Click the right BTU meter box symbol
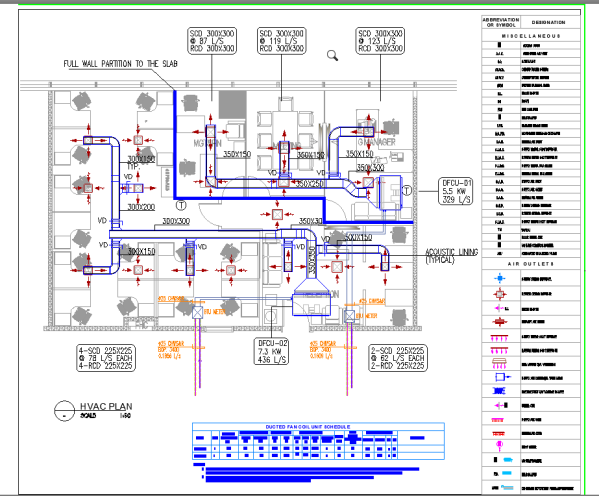The image size is (599, 496). [x=350, y=316]
